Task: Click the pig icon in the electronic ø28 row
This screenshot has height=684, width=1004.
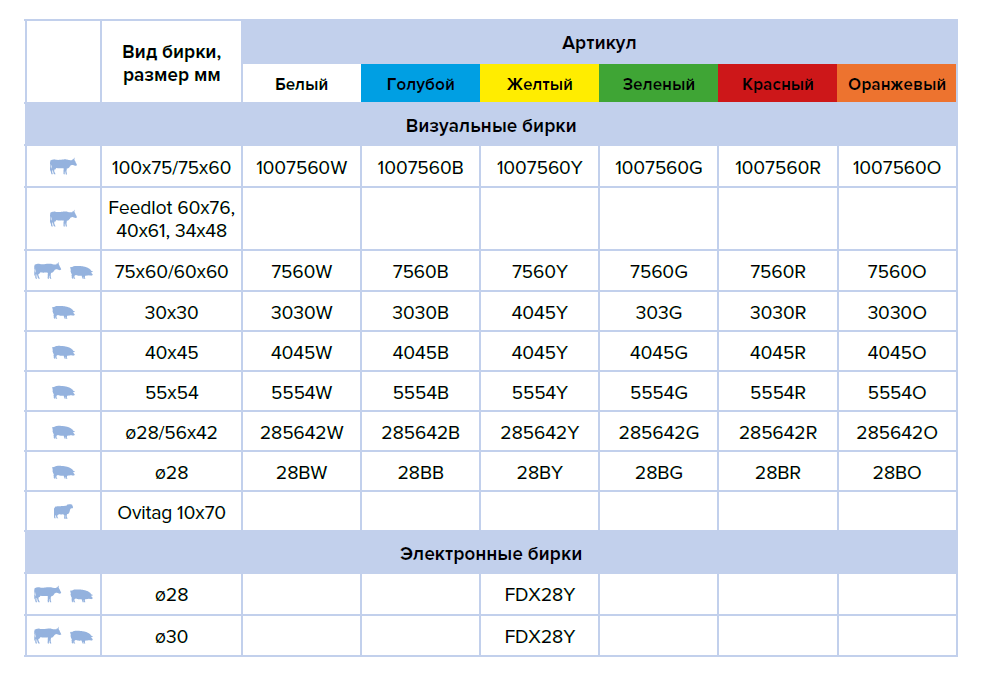Action: pos(81,596)
